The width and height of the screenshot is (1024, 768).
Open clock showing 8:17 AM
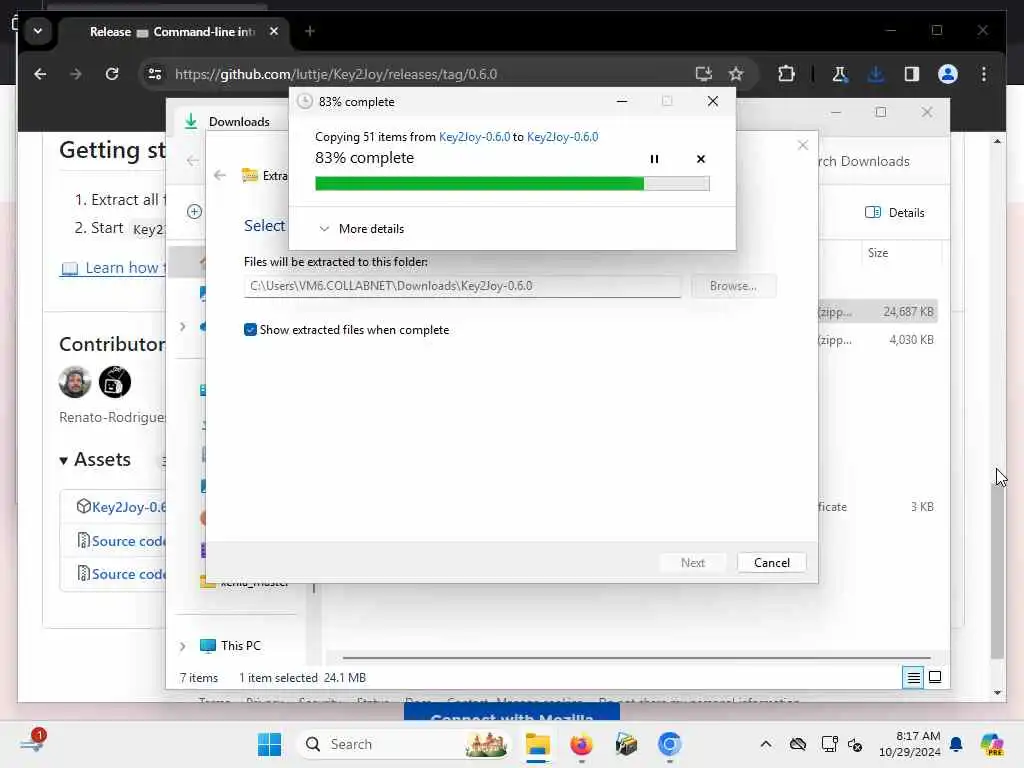[909, 744]
